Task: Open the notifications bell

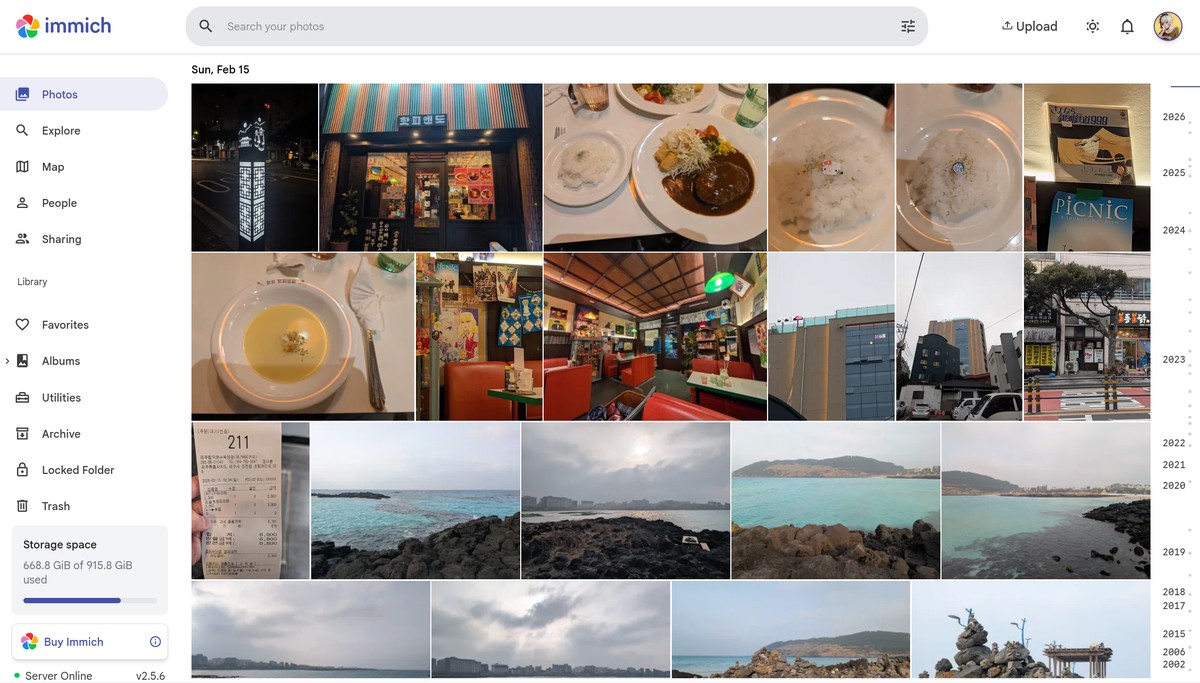Action: click(1127, 27)
